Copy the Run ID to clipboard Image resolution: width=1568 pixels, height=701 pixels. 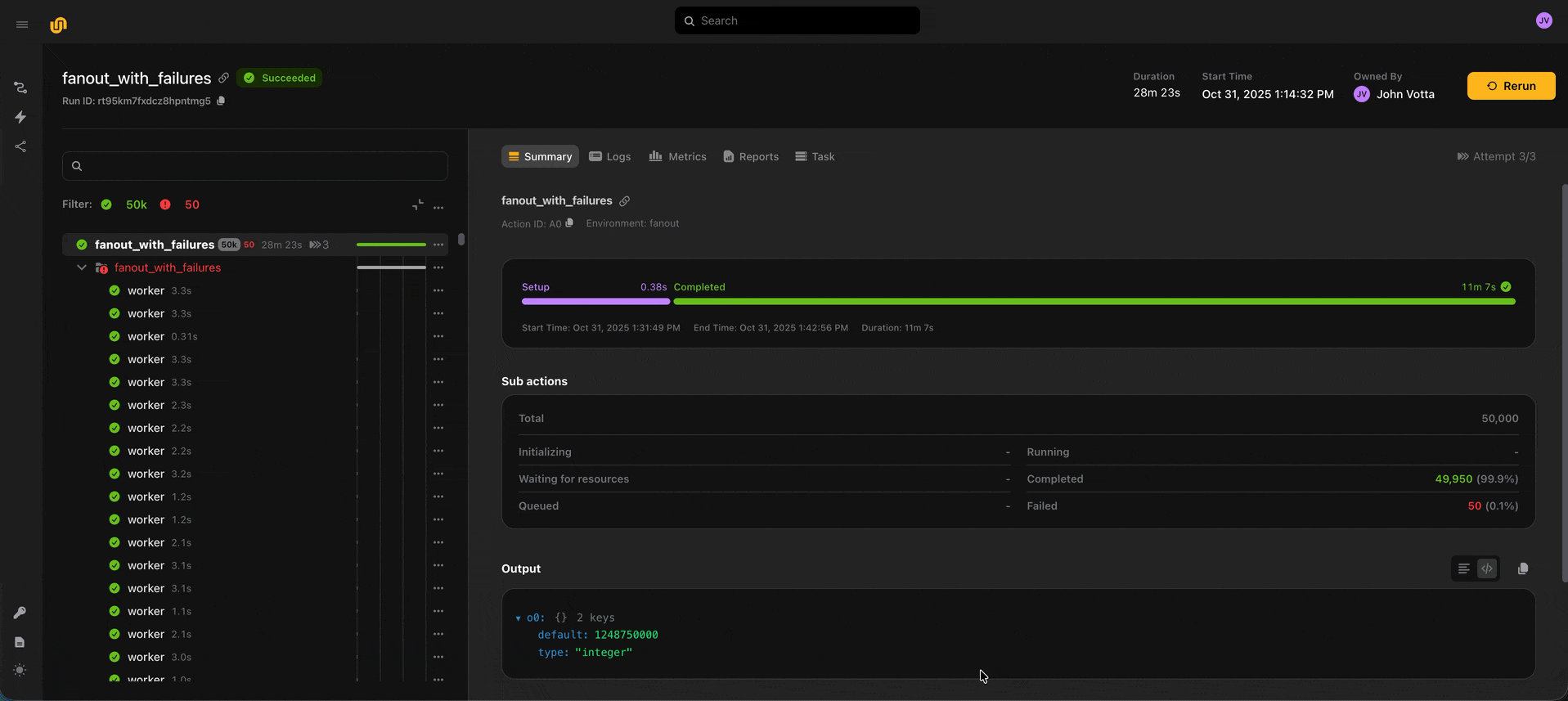coord(221,101)
